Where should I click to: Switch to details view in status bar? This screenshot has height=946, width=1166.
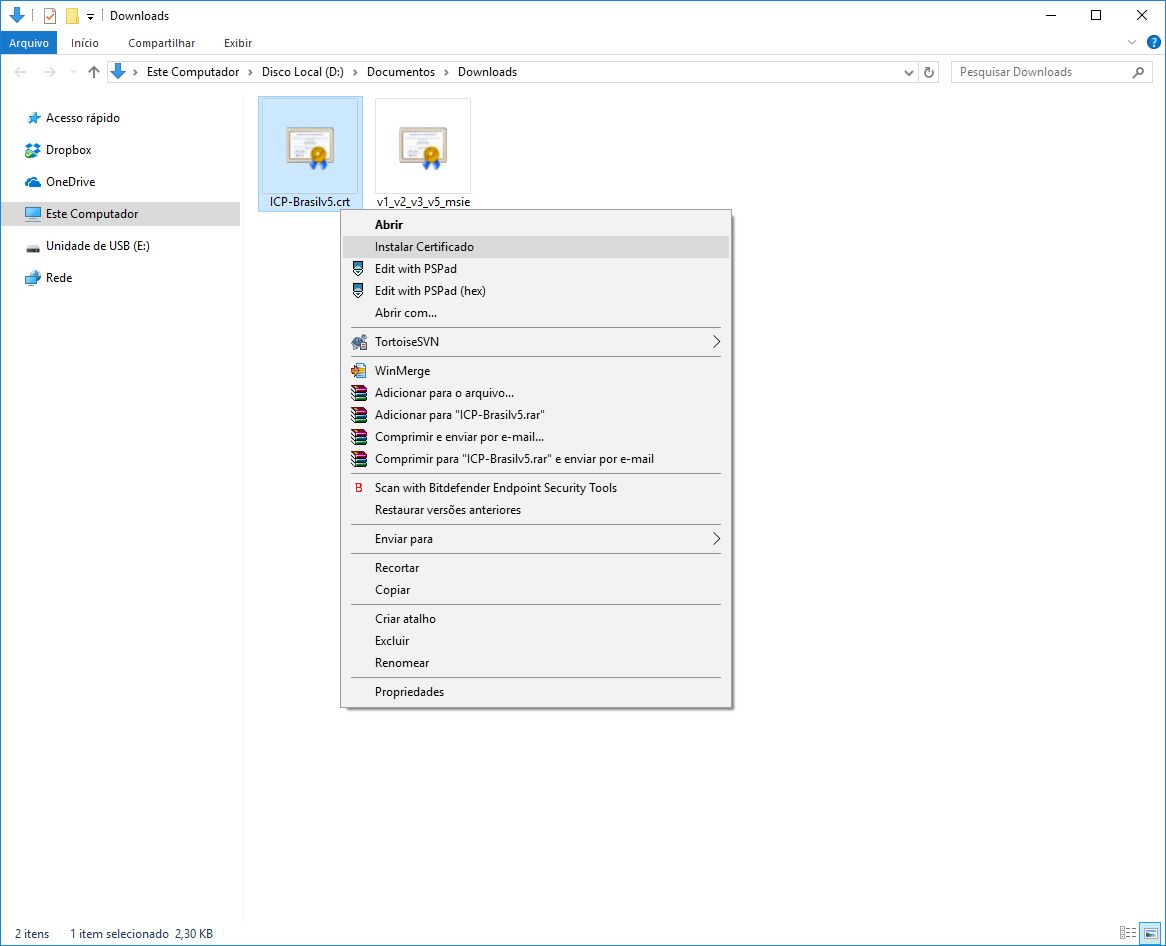[1128, 933]
